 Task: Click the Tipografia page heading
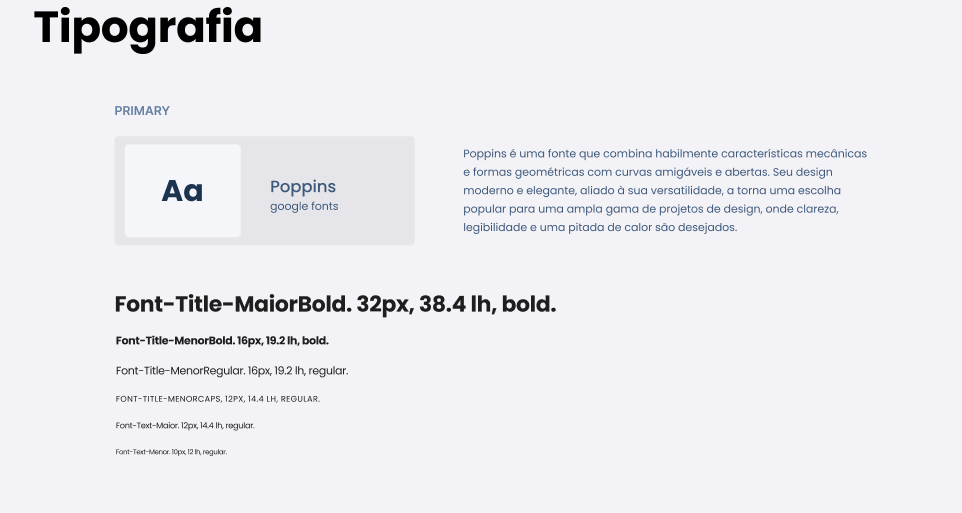148,28
